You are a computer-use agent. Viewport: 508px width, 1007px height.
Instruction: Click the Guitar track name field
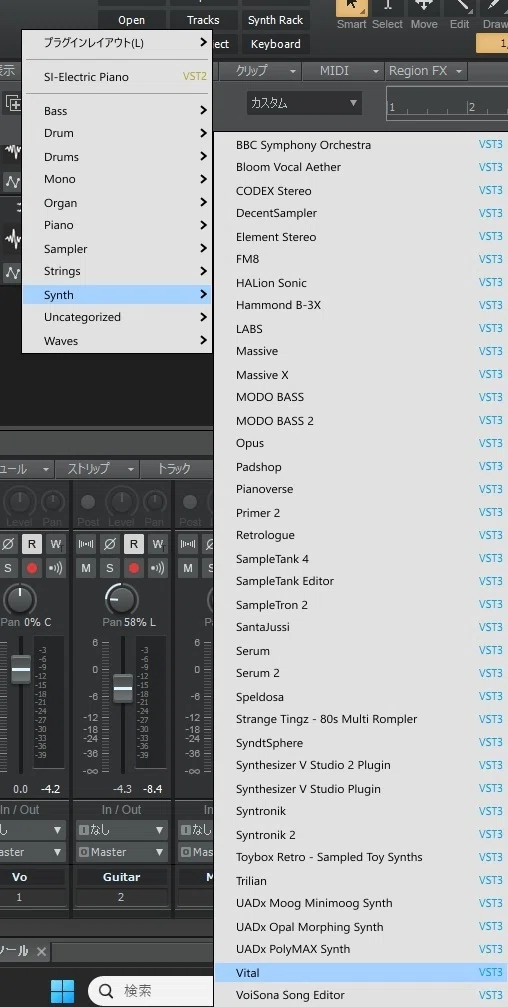coord(121,877)
